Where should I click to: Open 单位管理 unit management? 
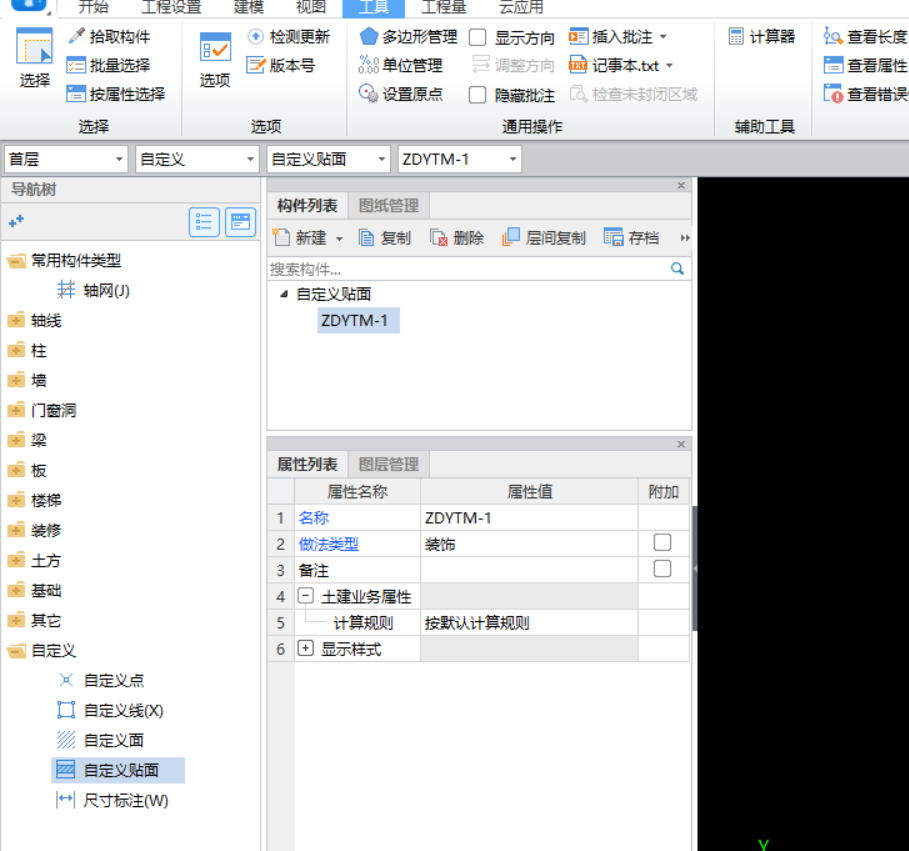pyautogui.click(x=401, y=65)
